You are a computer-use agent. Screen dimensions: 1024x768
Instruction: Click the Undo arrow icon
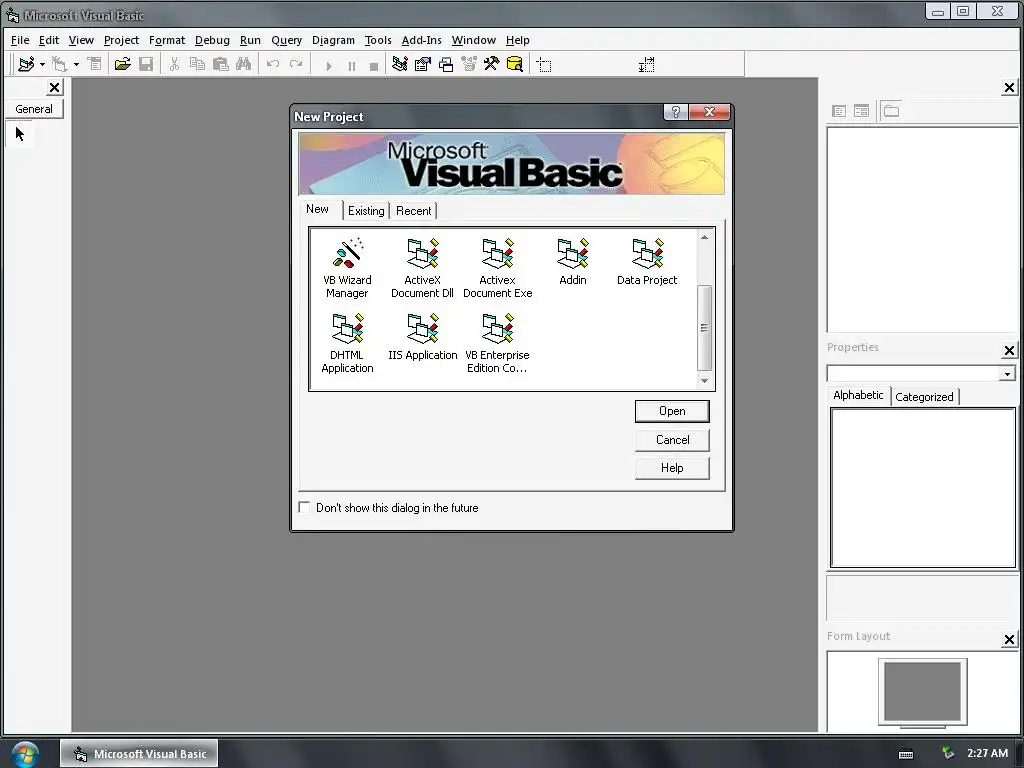tap(273, 64)
